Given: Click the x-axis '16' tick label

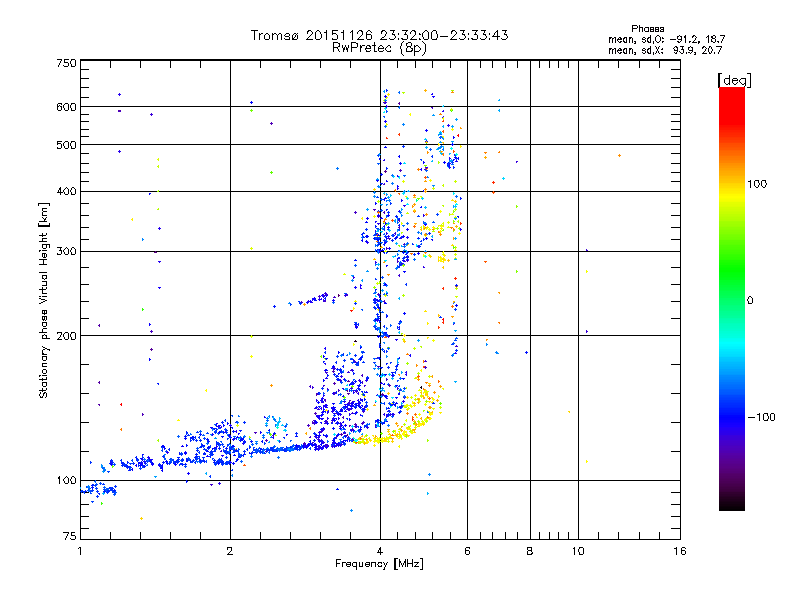Looking at the screenshot, I should click(x=680, y=551).
